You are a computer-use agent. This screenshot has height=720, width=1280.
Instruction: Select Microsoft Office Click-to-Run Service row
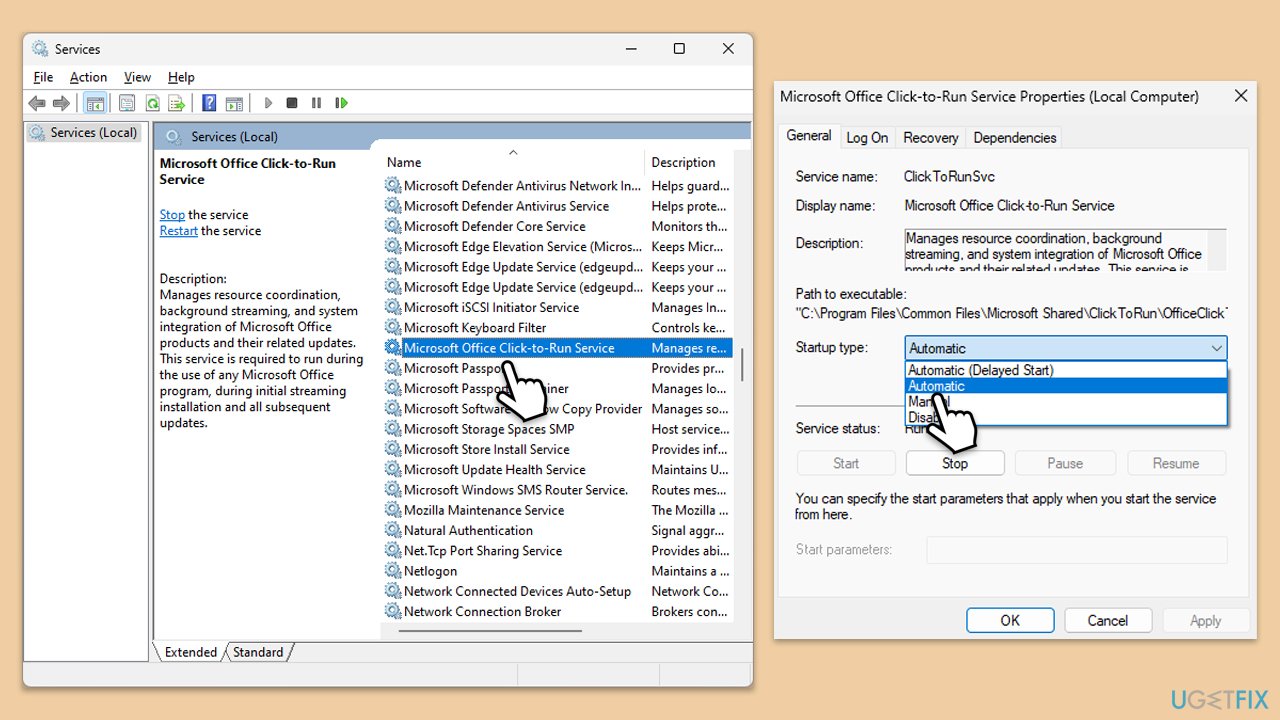558,348
